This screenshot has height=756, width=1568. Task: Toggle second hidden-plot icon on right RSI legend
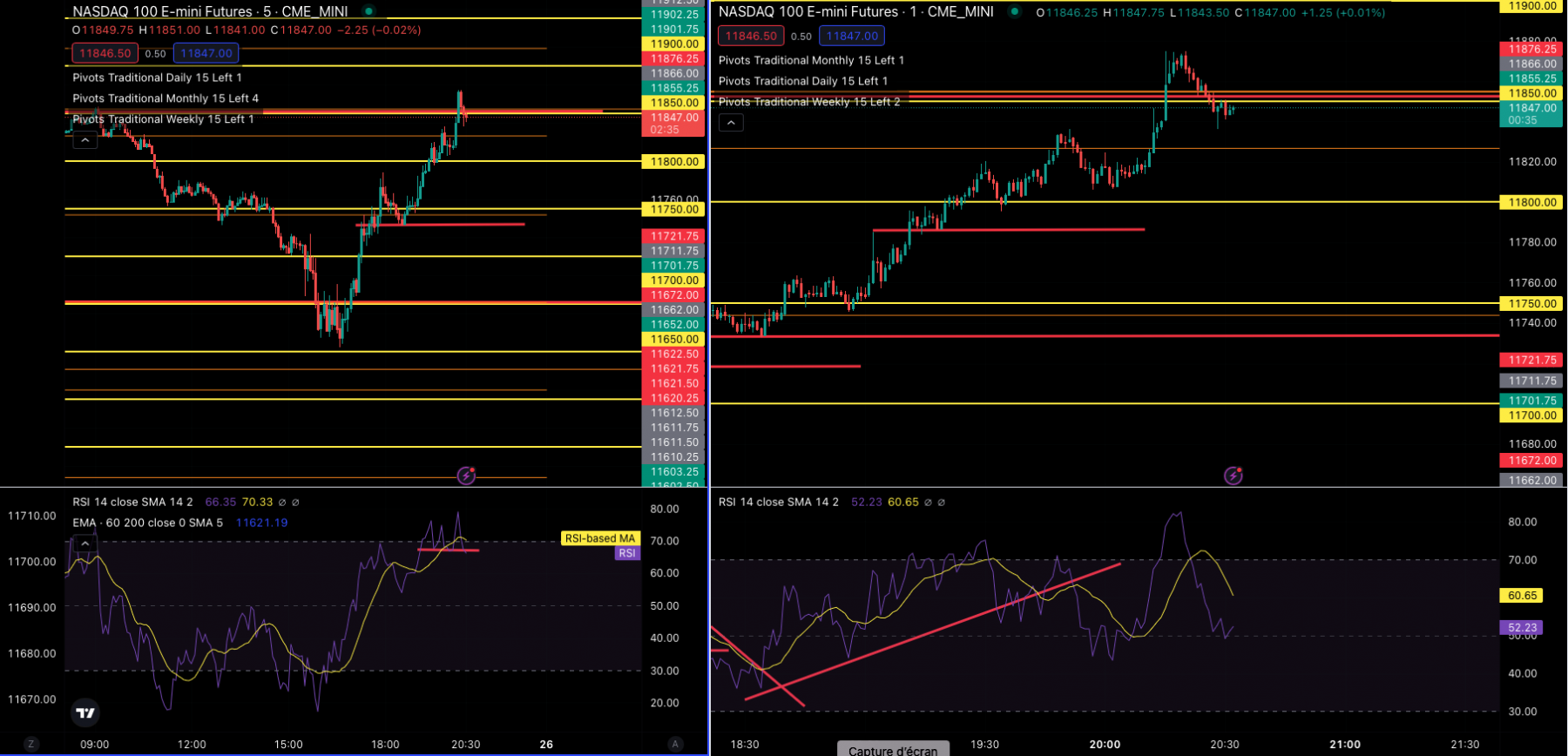[x=941, y=503]
